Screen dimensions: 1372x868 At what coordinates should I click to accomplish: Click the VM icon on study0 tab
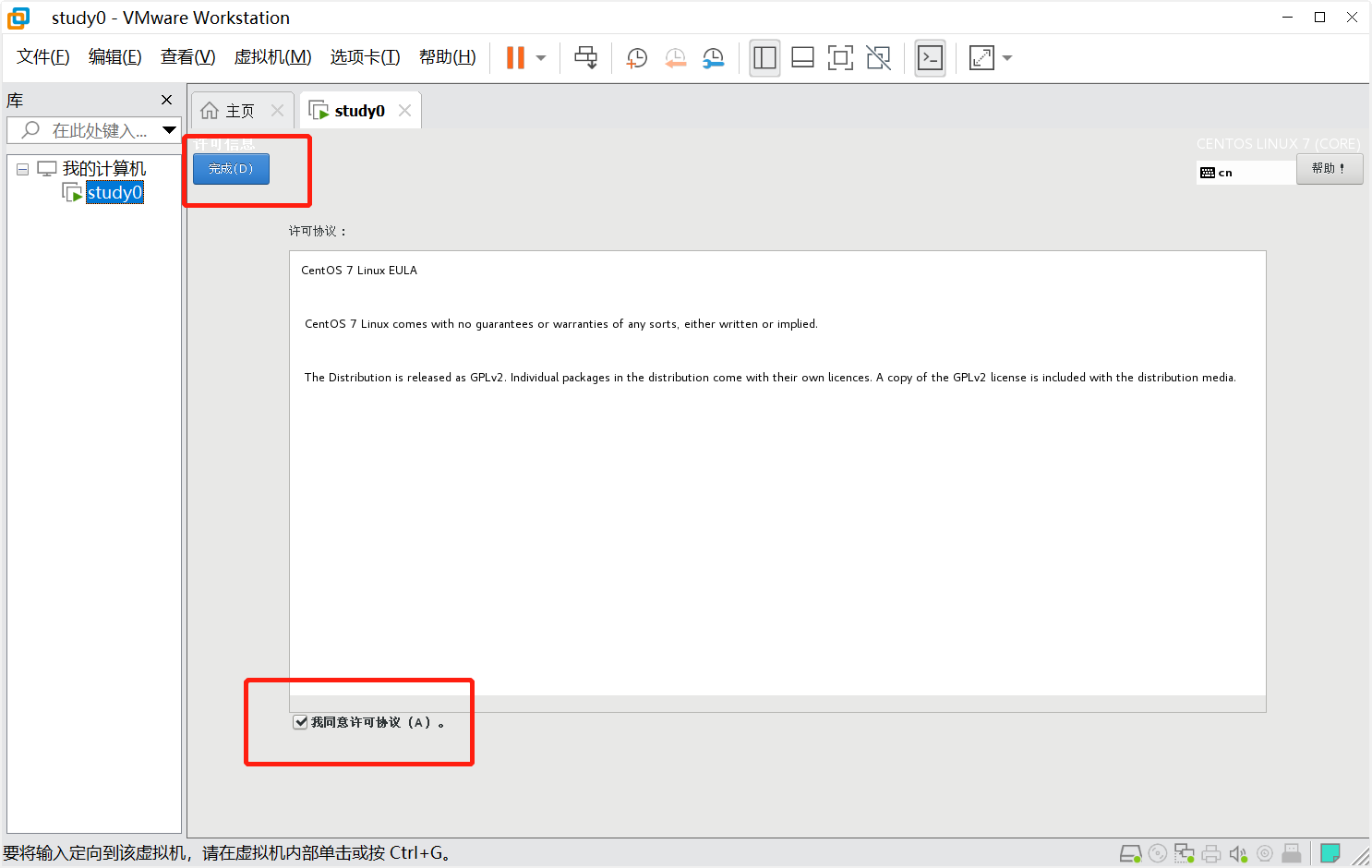click(319, 111)
